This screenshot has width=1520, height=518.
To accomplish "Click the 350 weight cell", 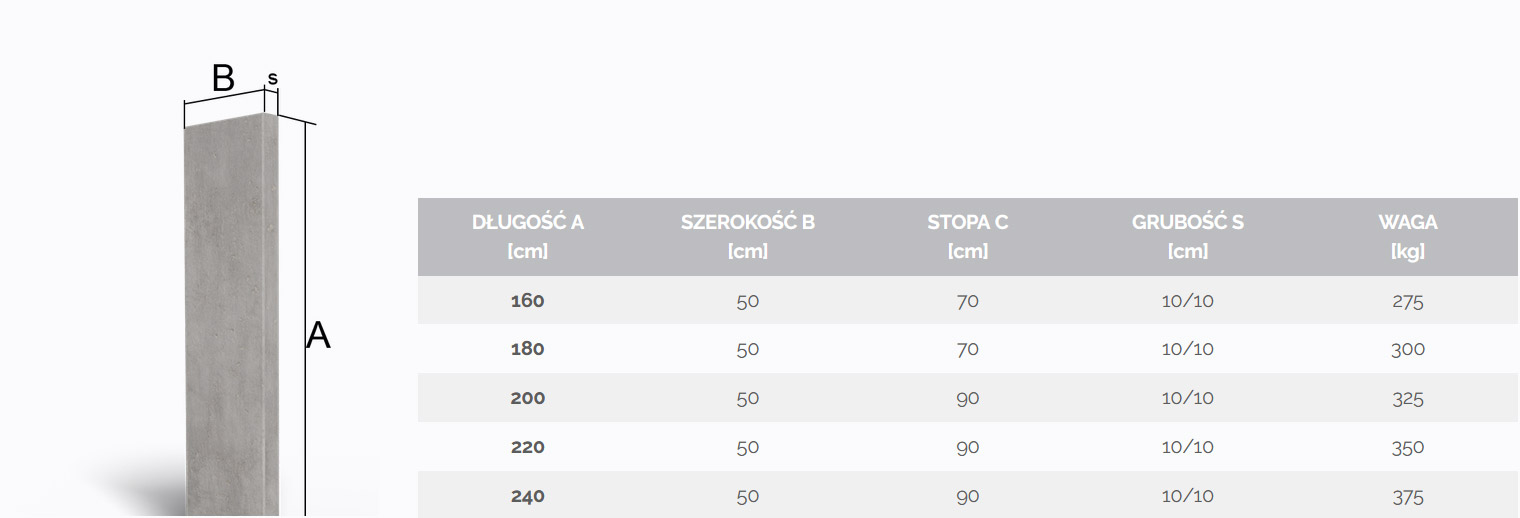I will tap(1408, 448).
